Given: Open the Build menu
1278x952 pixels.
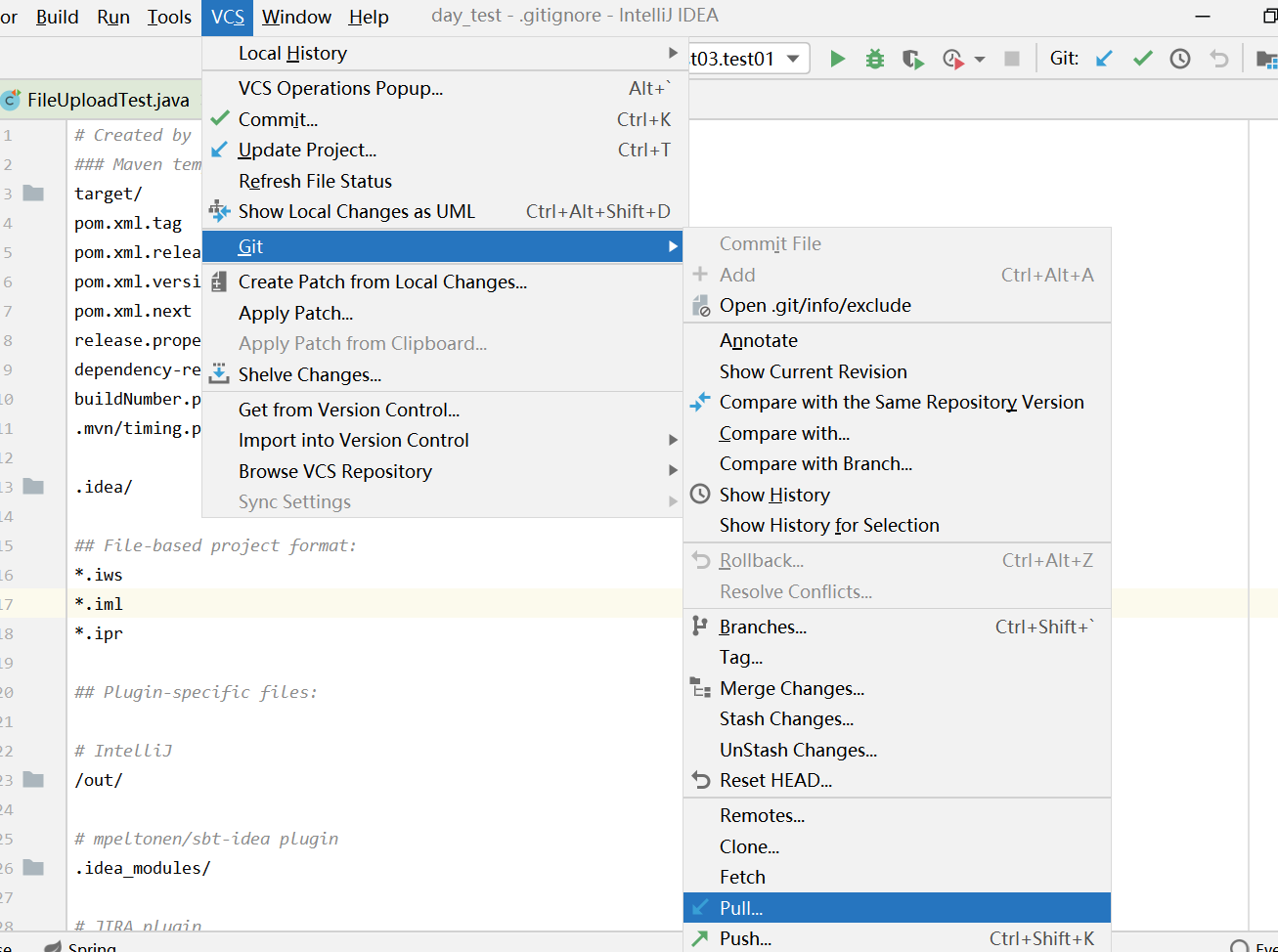Looking at the screenshot, I should click(57, 17).
